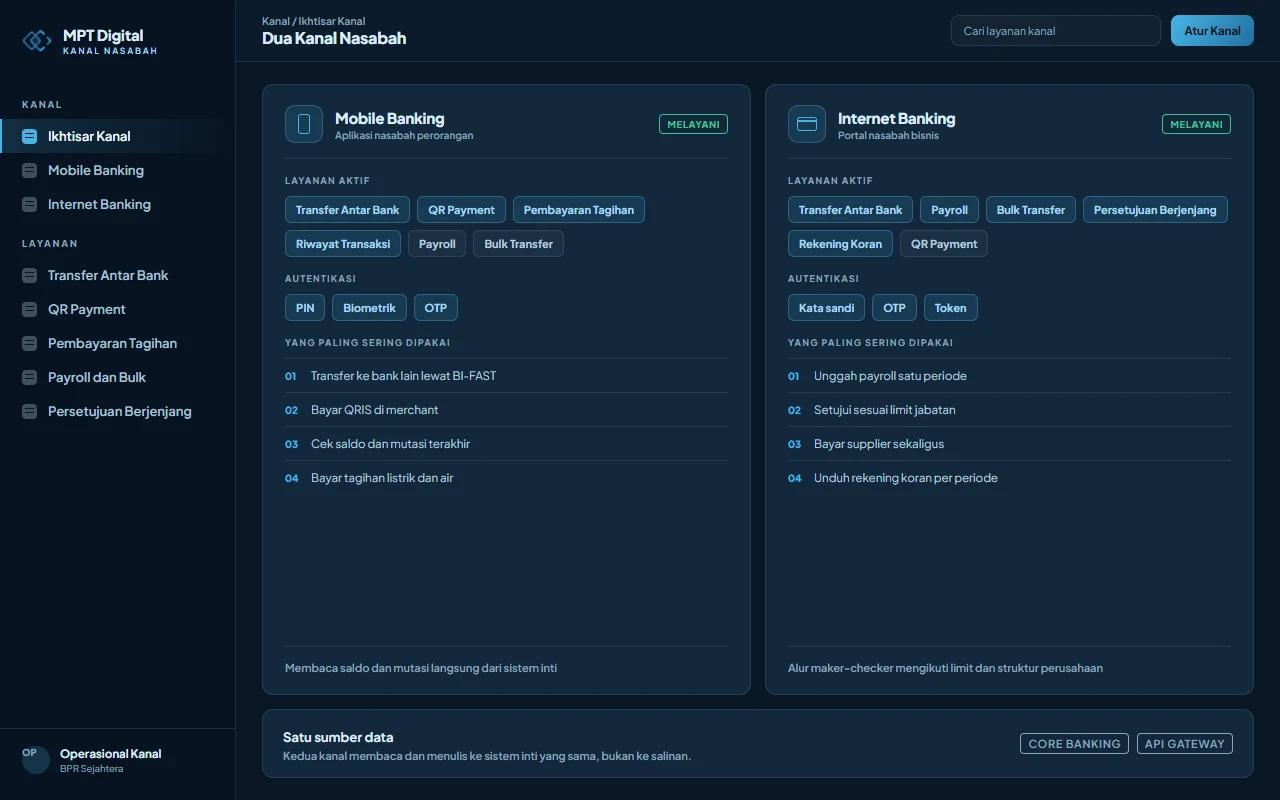Click the QR Payment chip in Internet Banking card
The width and height of the screenshot is (1280, 800).
(x=944, y=244)
